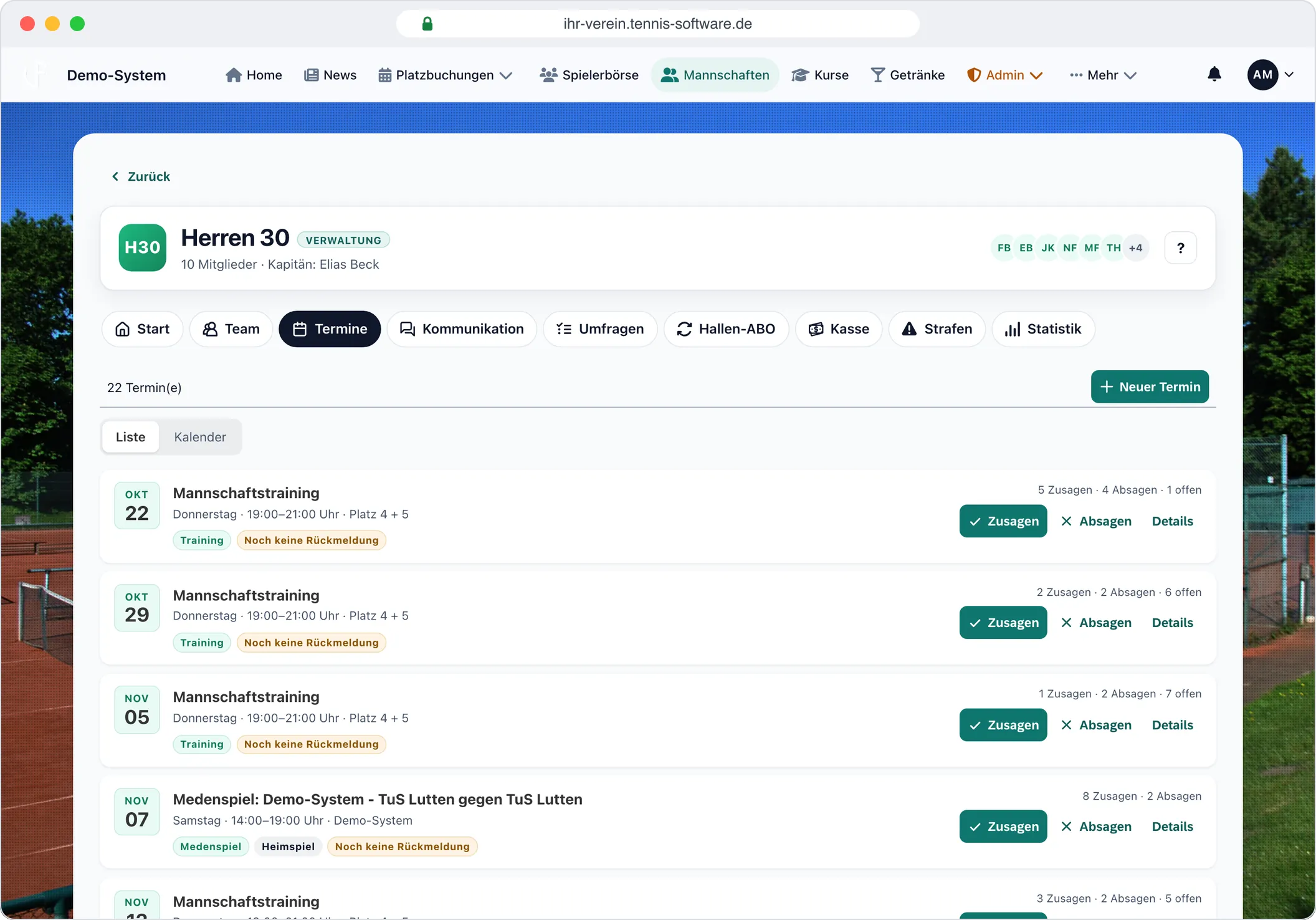This screenshot has height=920, width=1316.
Task: Click the question mark help button
Action: (1180, 248)
